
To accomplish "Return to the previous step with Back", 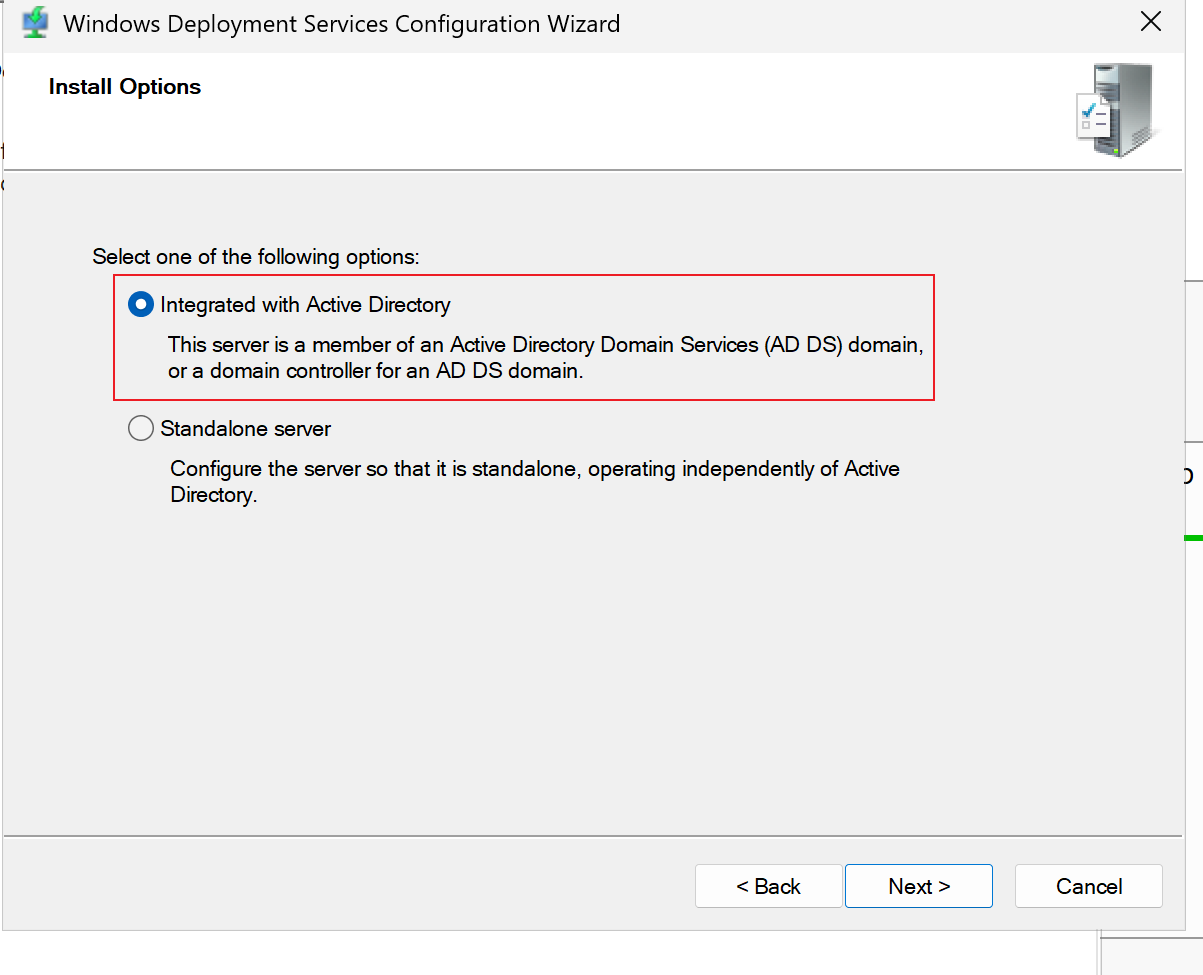I will click(768, 886).
